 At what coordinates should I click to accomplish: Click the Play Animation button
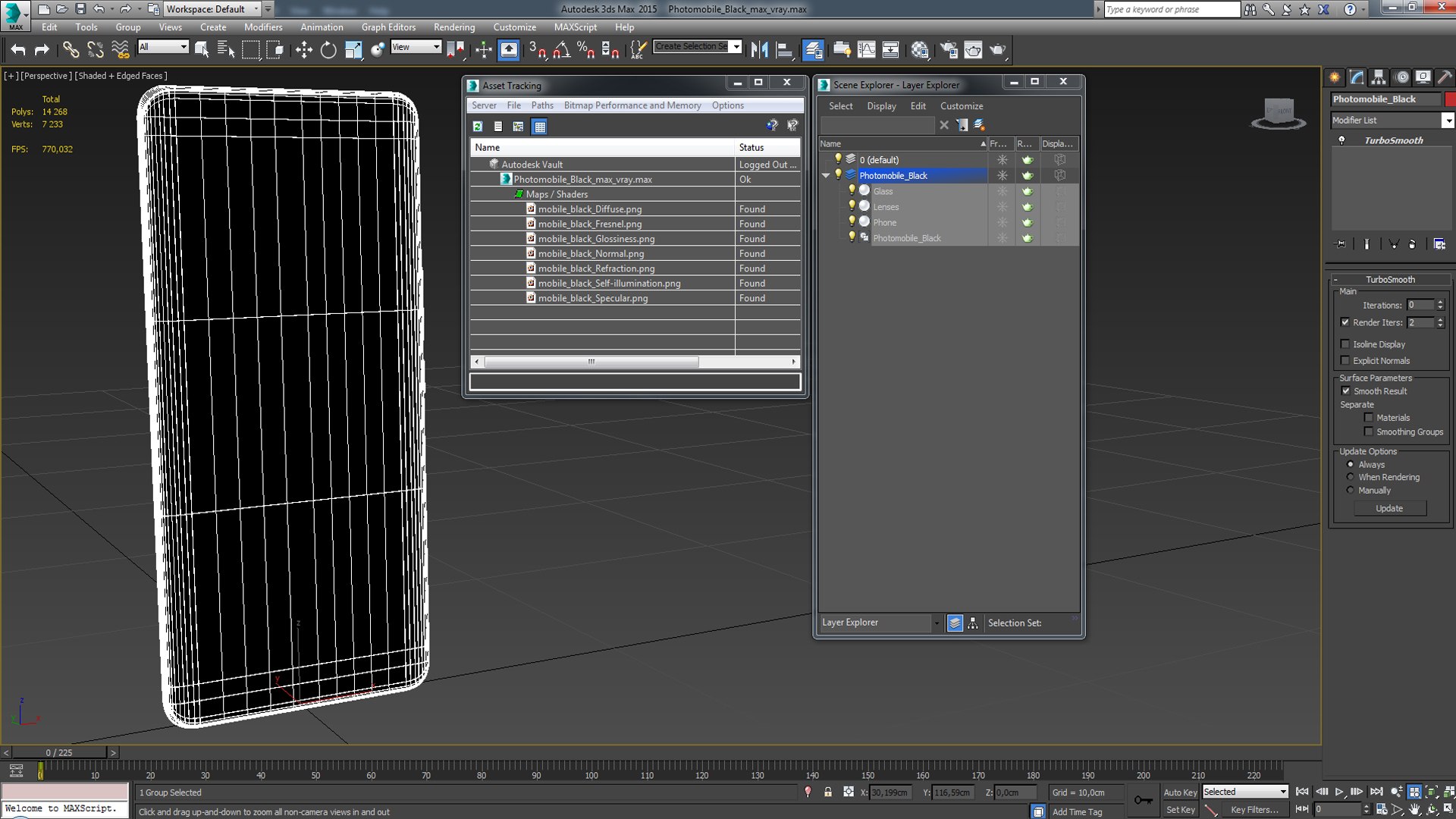pyautogui.click(x=1339, y=792)
